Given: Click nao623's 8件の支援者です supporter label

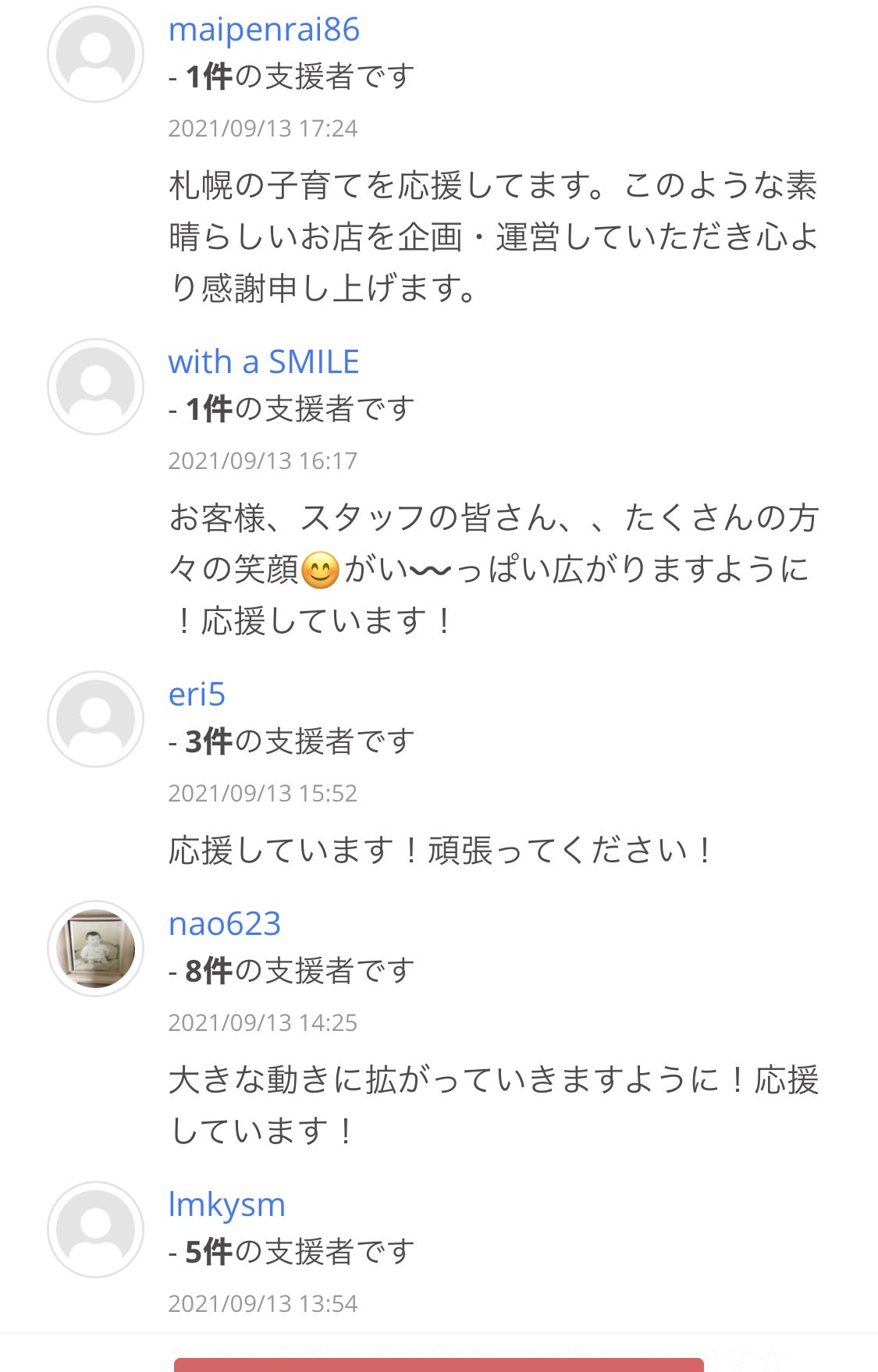Looking at the screenshot, I should [x=298, y=971].
